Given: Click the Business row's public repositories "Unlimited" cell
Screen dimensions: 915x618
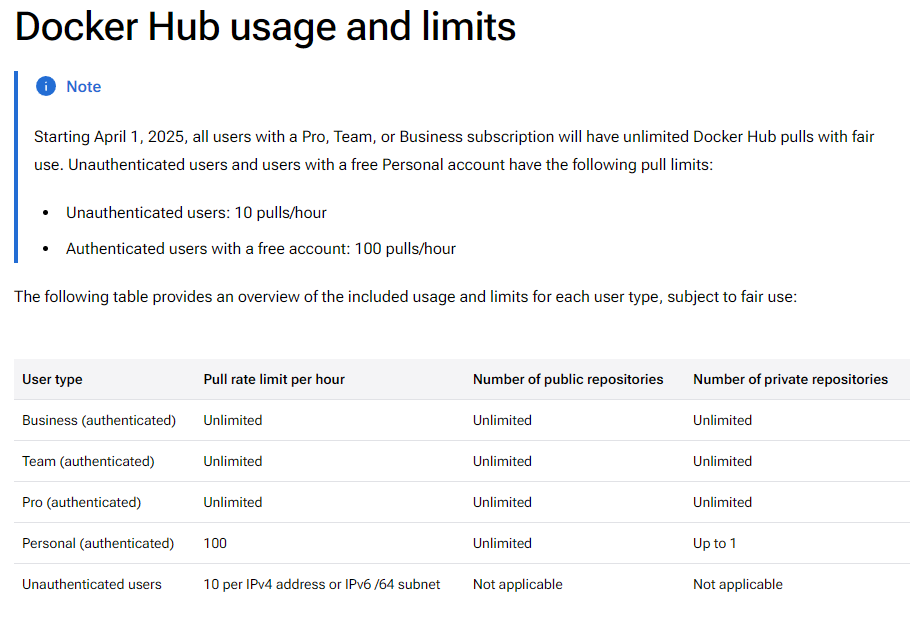Looking at the screenshot, I should pos(502,420).
